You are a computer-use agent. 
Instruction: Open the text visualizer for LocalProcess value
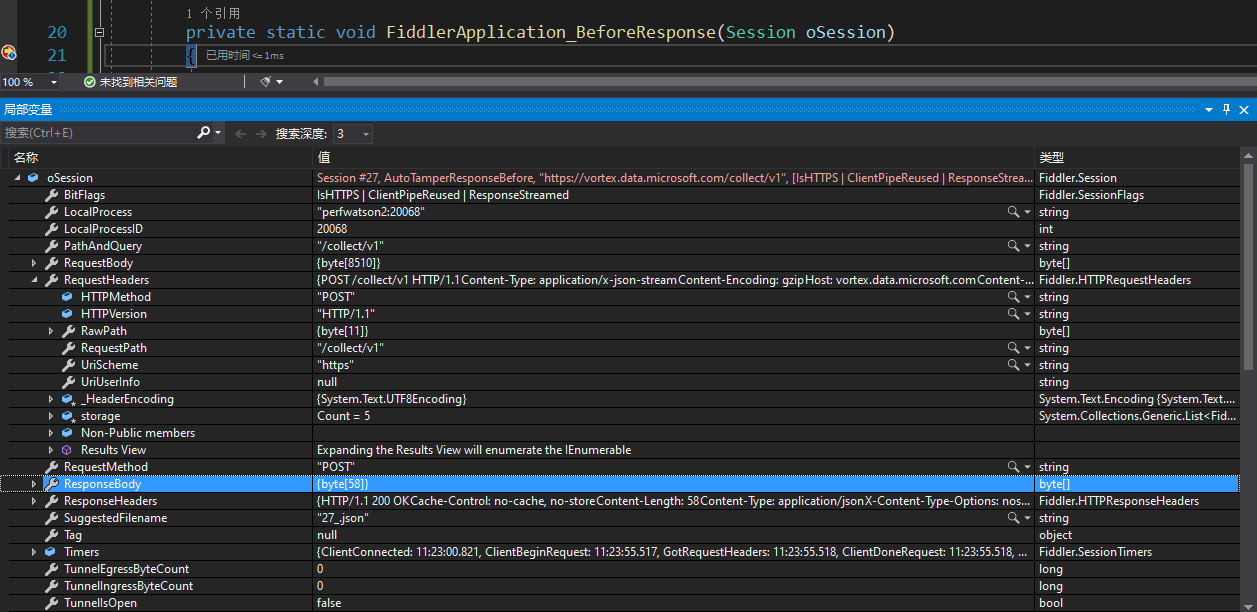(x=1013, y=212)
